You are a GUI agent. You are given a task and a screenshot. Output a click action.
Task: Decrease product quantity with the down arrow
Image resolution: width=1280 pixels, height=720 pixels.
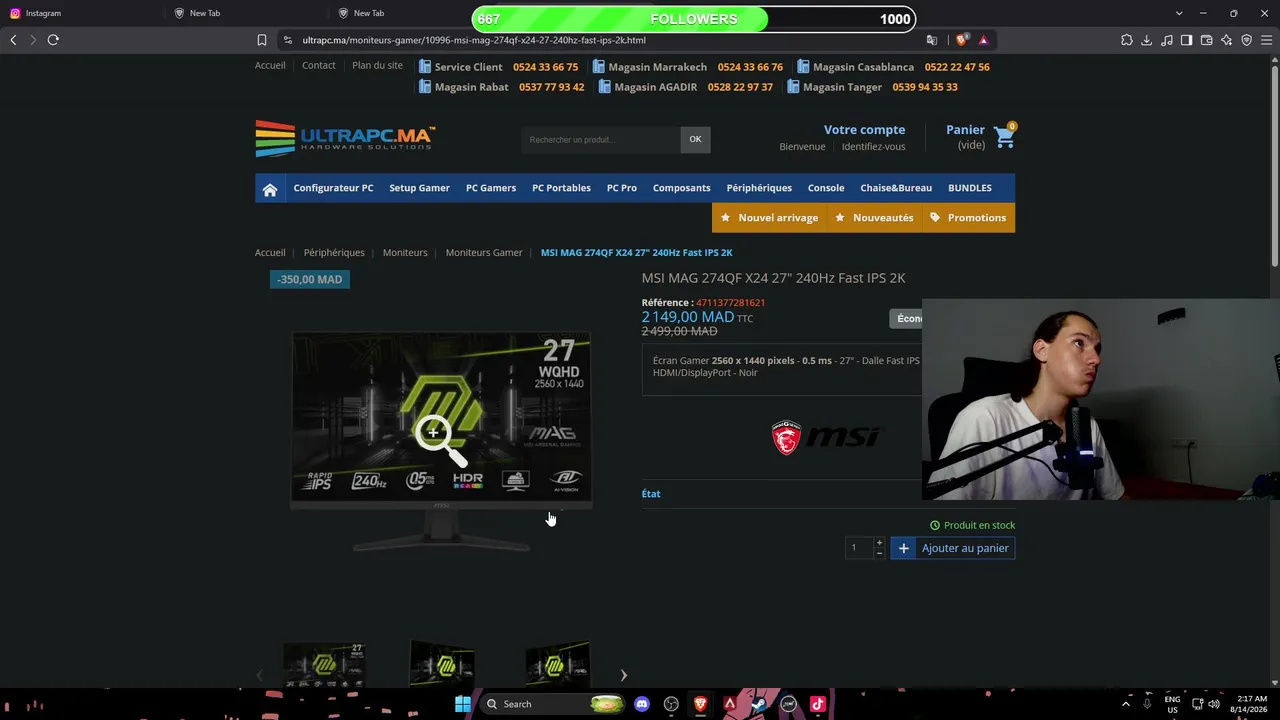[x=879, y=553]
